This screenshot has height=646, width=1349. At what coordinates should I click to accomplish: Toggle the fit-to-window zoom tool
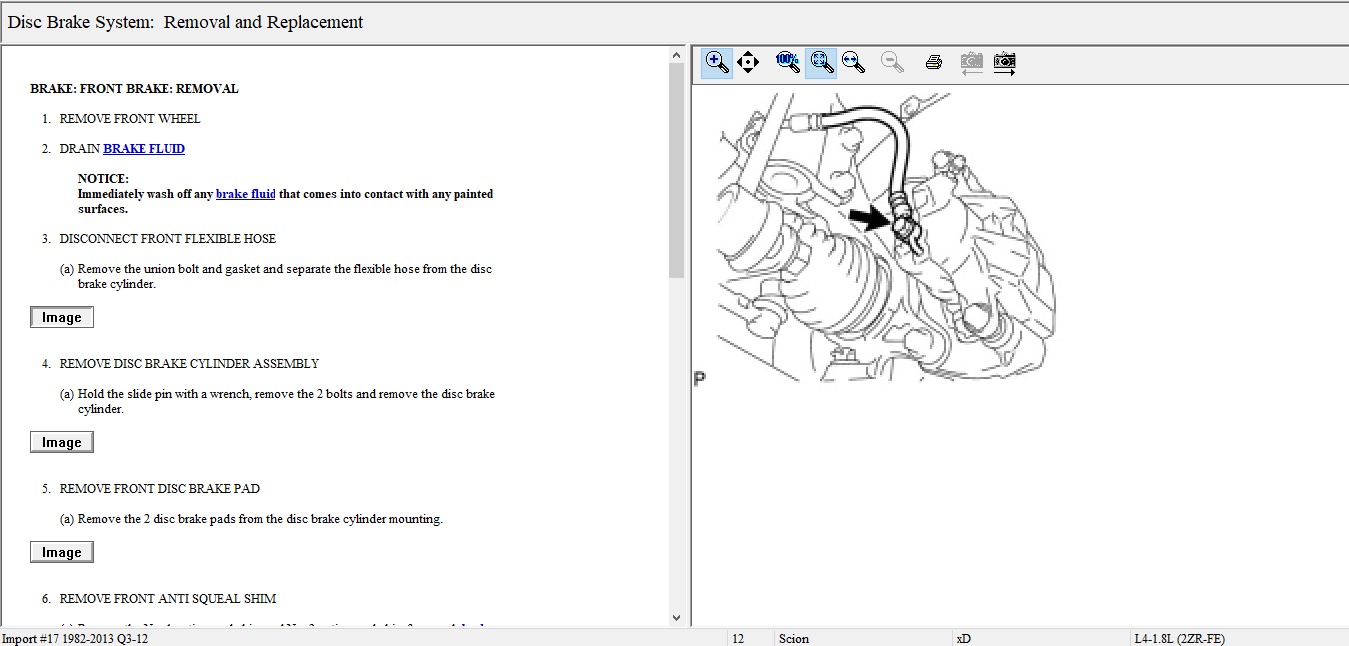click(822, 62)
